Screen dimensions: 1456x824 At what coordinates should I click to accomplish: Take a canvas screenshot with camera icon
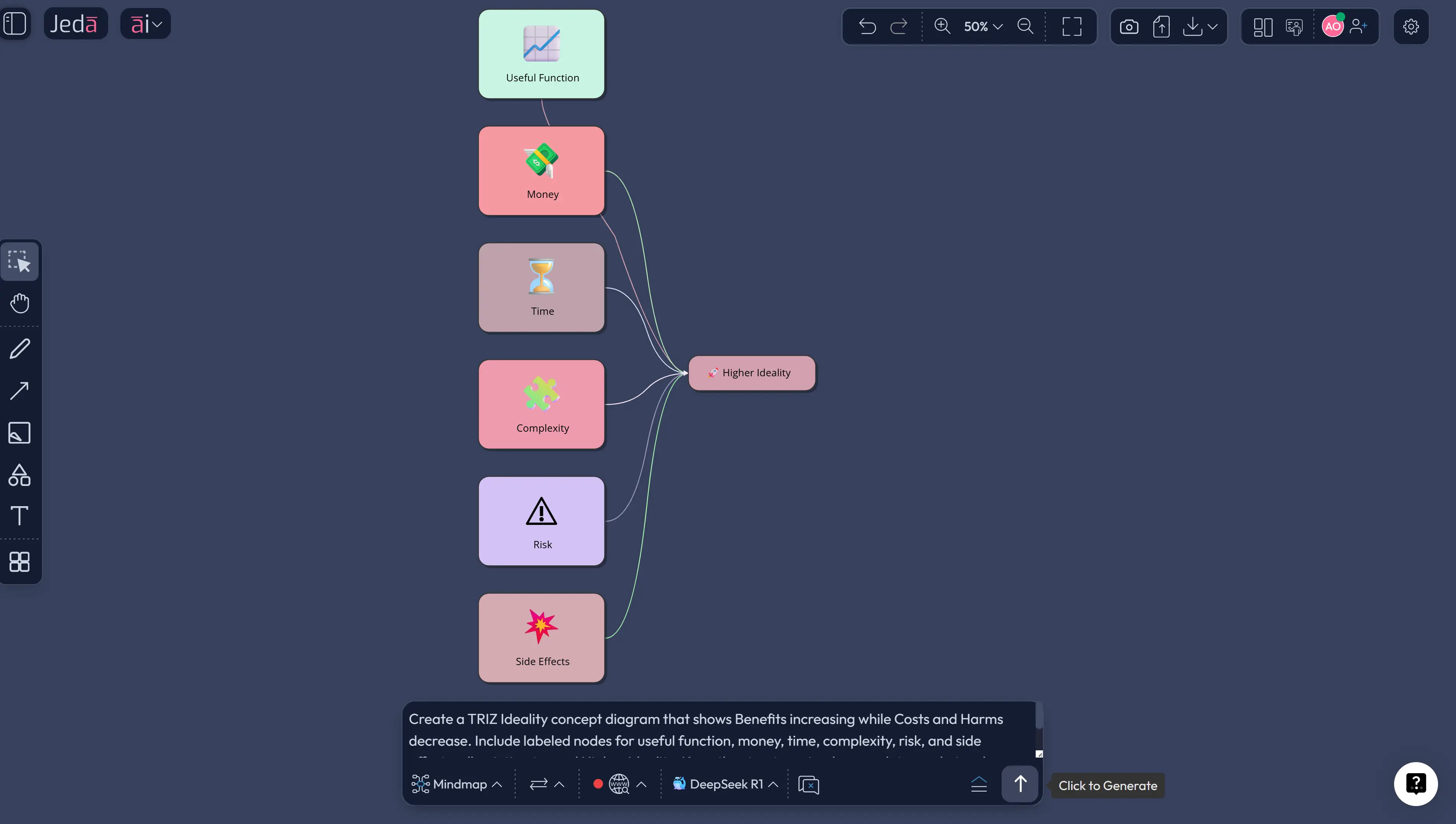1129,27
